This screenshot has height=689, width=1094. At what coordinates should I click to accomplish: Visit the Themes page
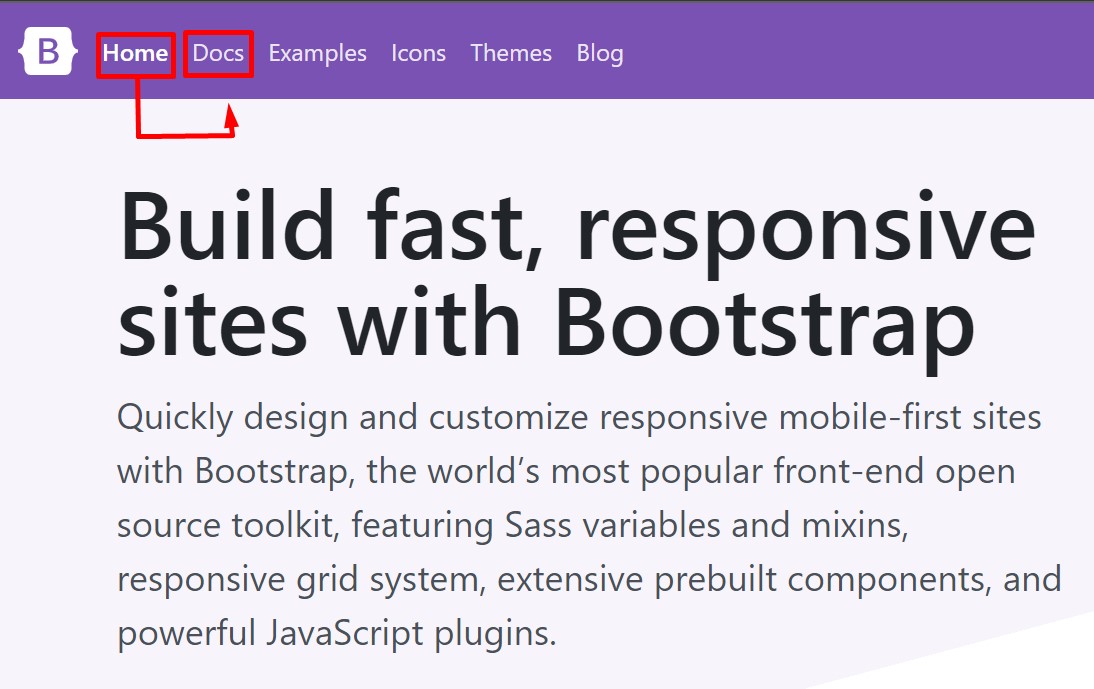[511, 53]
